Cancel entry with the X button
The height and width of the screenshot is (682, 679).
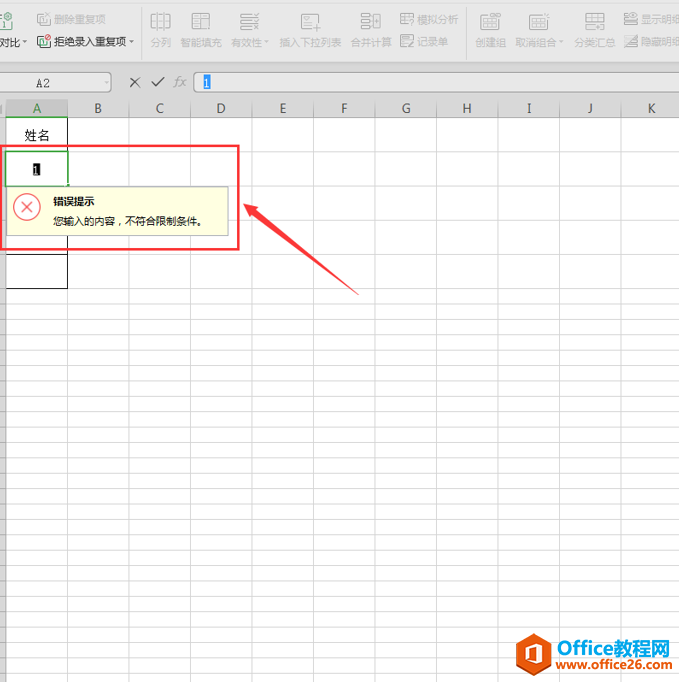[x=135, y=82]
